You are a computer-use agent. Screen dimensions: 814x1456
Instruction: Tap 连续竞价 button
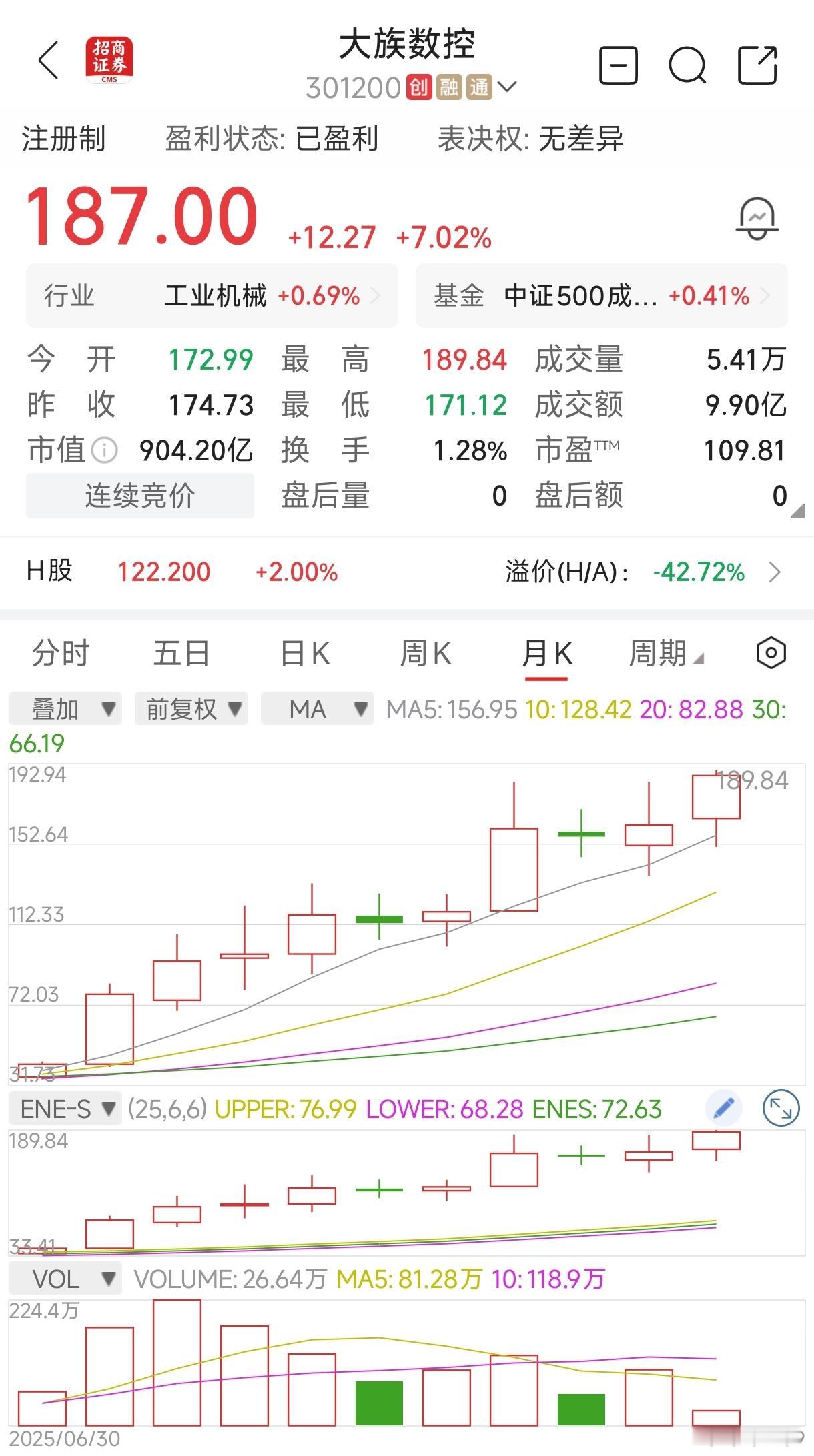(140, 496)
